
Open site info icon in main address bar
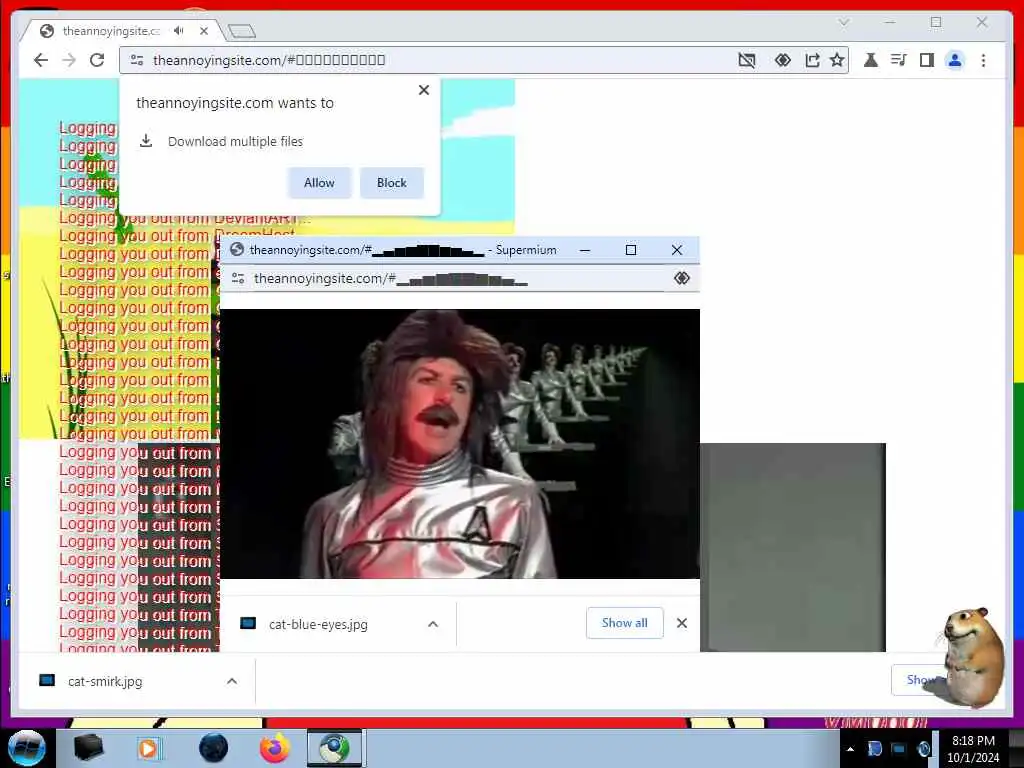coord(137,60)
